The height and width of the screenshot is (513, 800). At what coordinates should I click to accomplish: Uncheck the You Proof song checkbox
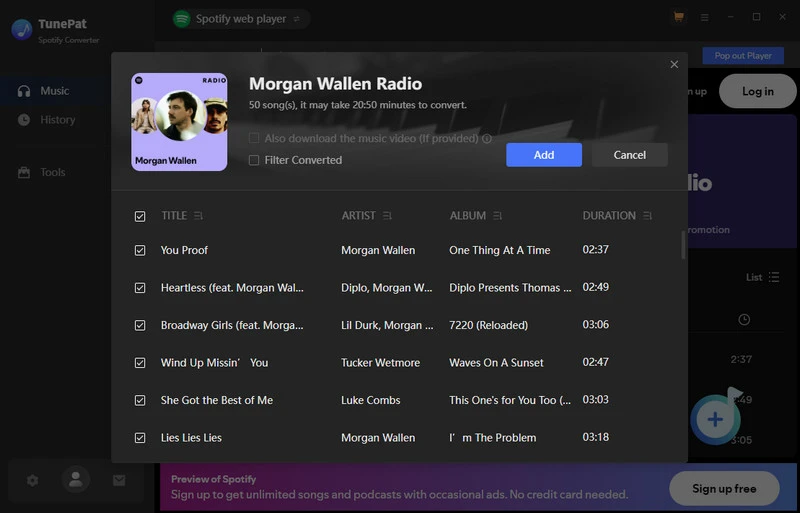point(140,251)
